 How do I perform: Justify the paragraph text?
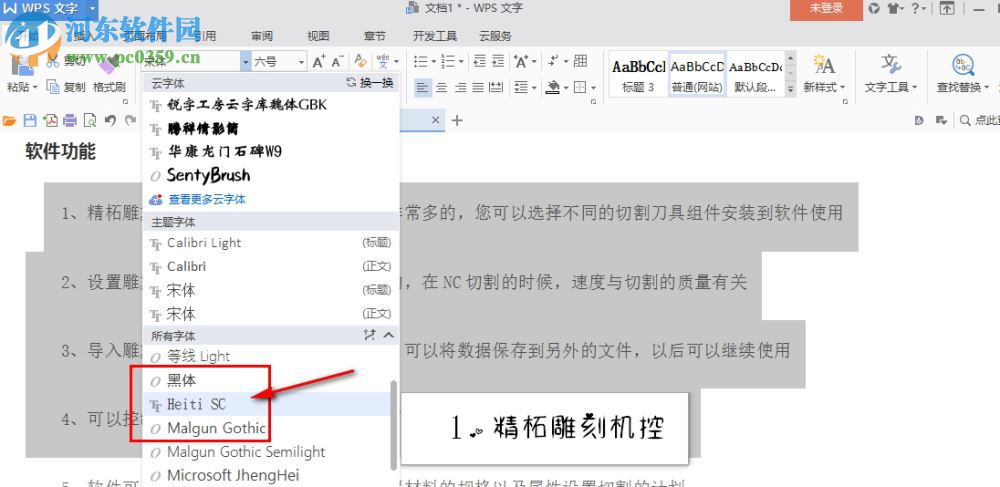coord(478,87)
